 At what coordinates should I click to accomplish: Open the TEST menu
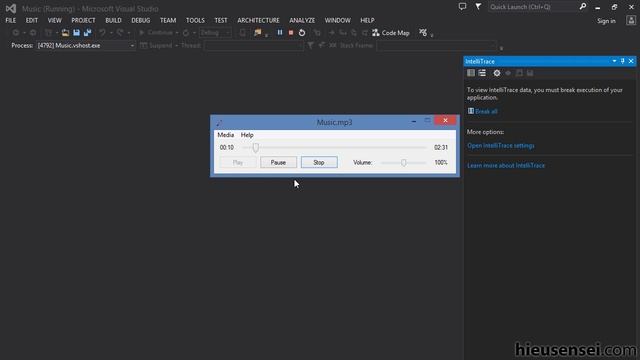[221, 20]
